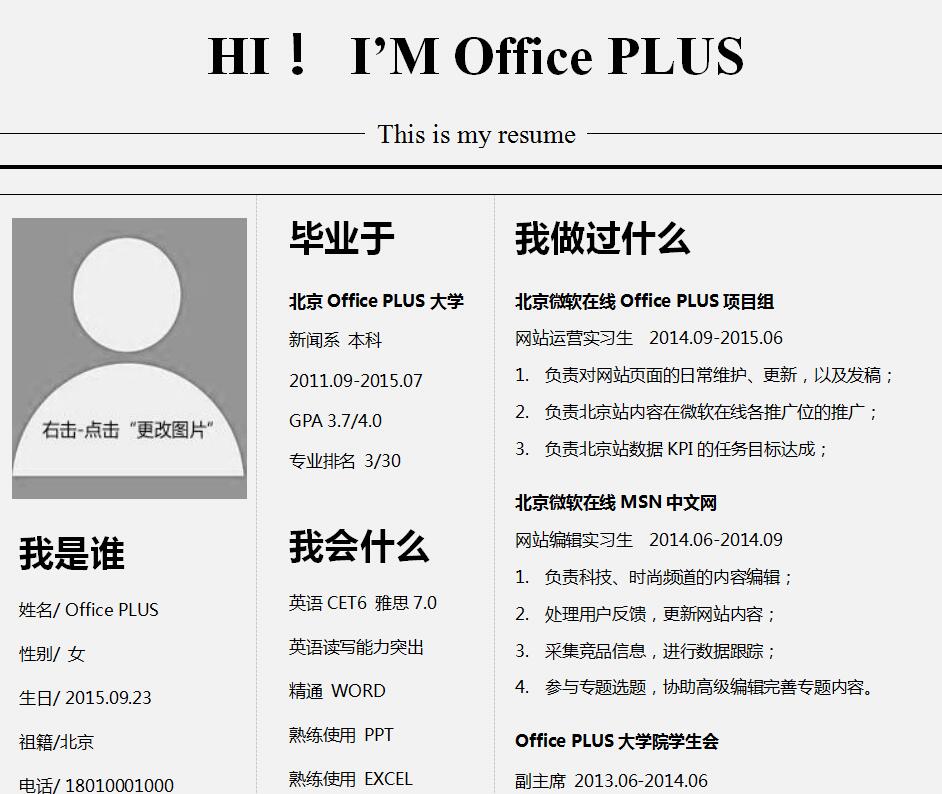
Task: Place cursor in the GPA 3.7/4.0 line
Action: tap(335, 421)
